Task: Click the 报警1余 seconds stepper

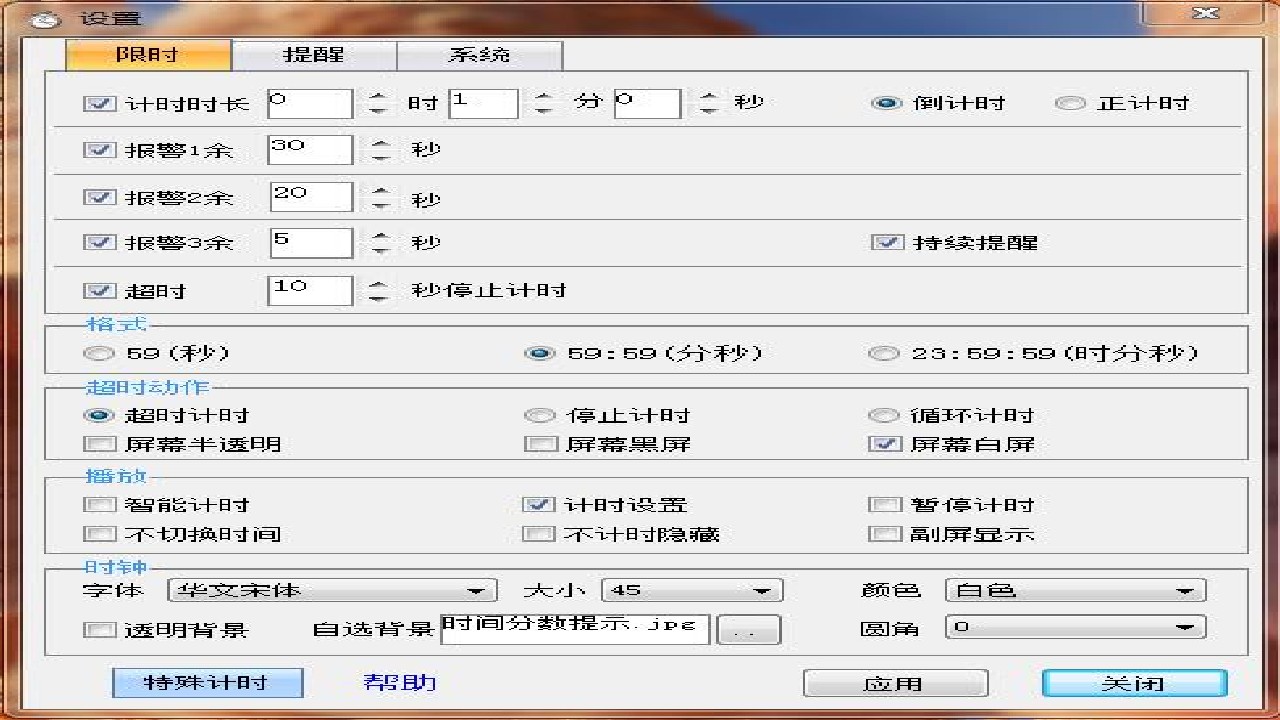Action: tap(379, 150)
